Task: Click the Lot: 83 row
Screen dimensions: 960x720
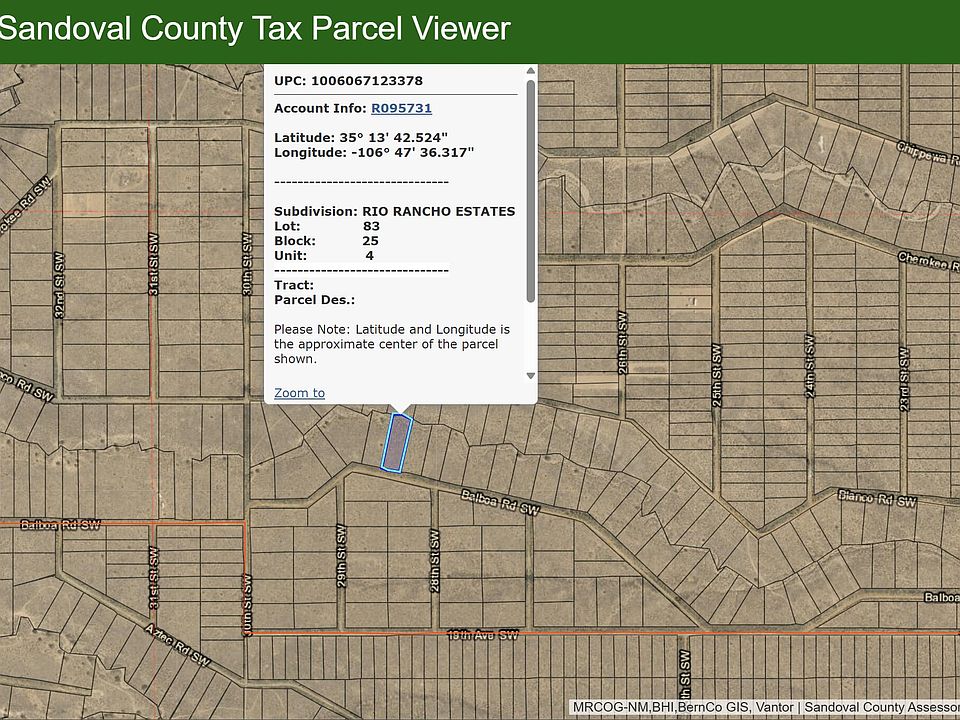Action: (327, 226)
